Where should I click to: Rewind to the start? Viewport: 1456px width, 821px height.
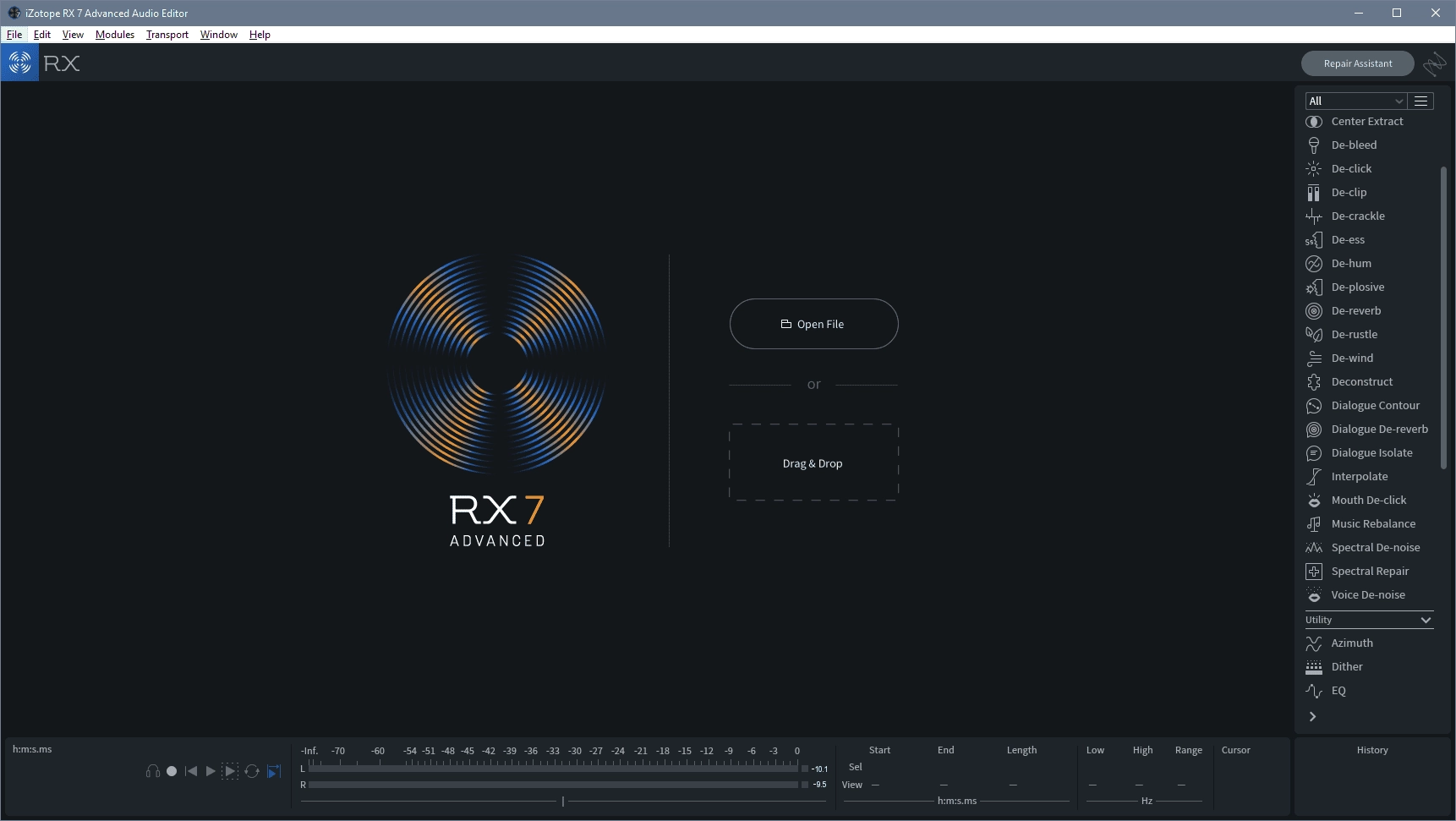click(191, 771)
